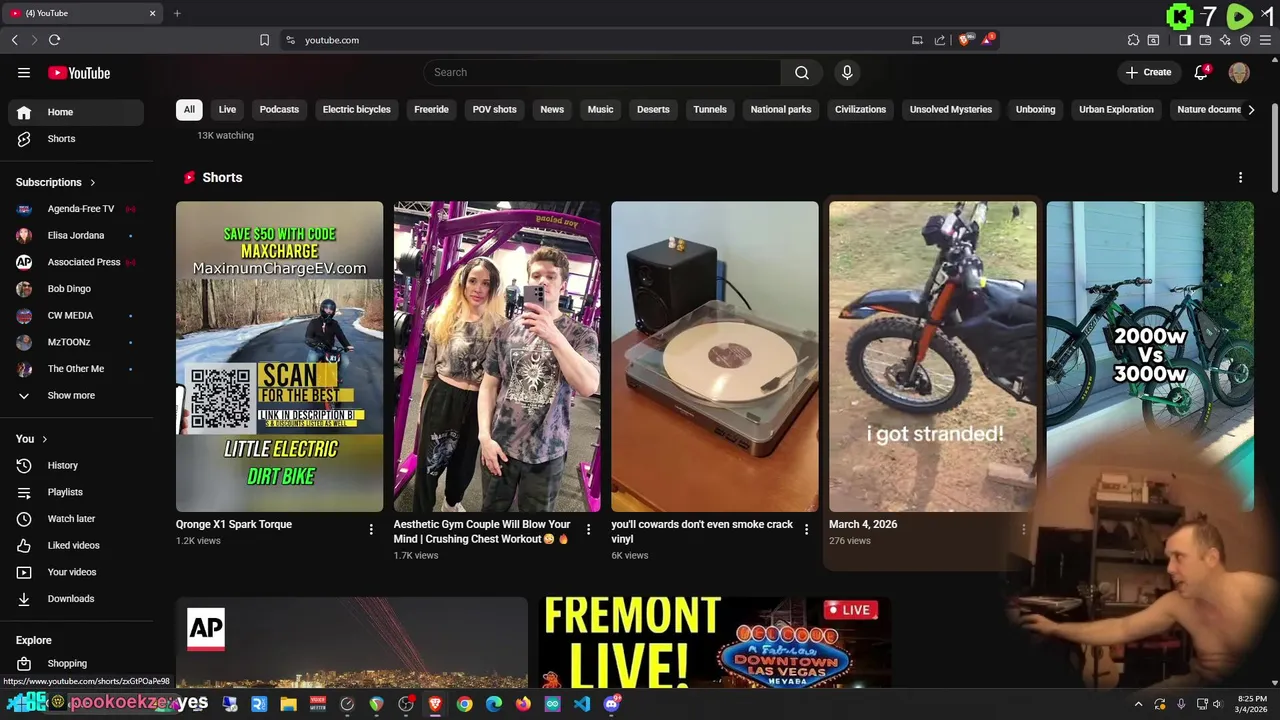Open Watch later in sidebar

point(76,519)
